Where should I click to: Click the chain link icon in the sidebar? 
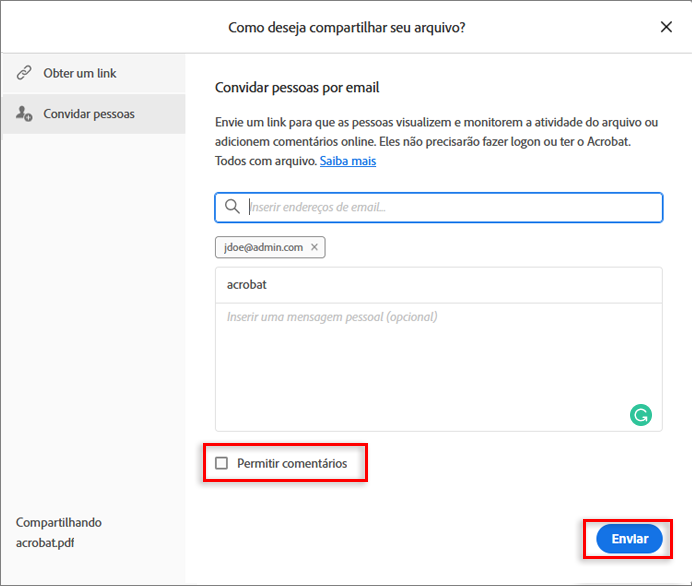[24, 73]
